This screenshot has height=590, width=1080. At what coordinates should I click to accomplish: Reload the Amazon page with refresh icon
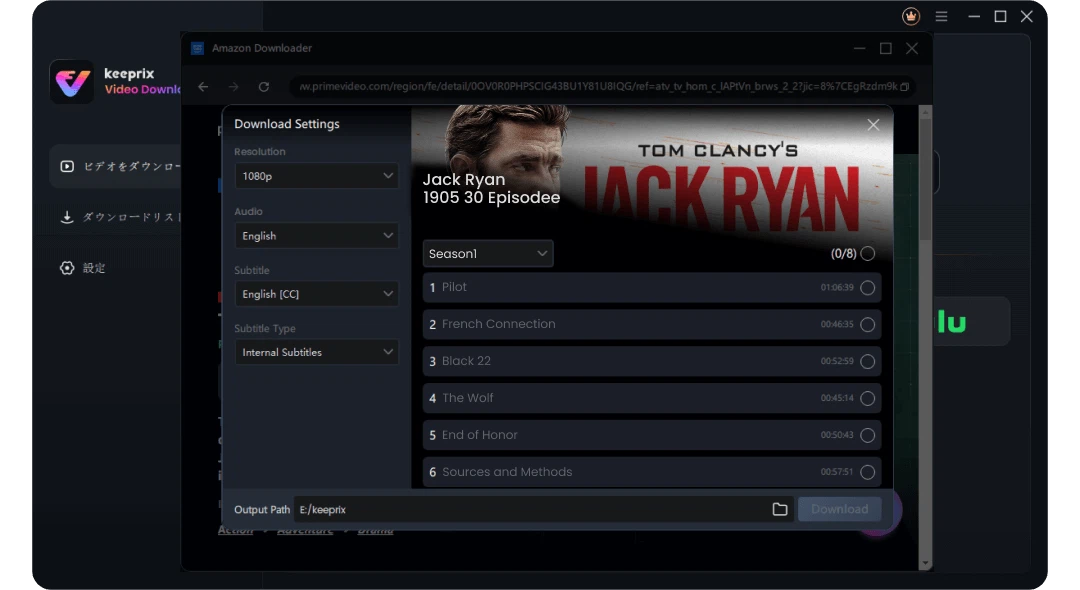[264, 87]
